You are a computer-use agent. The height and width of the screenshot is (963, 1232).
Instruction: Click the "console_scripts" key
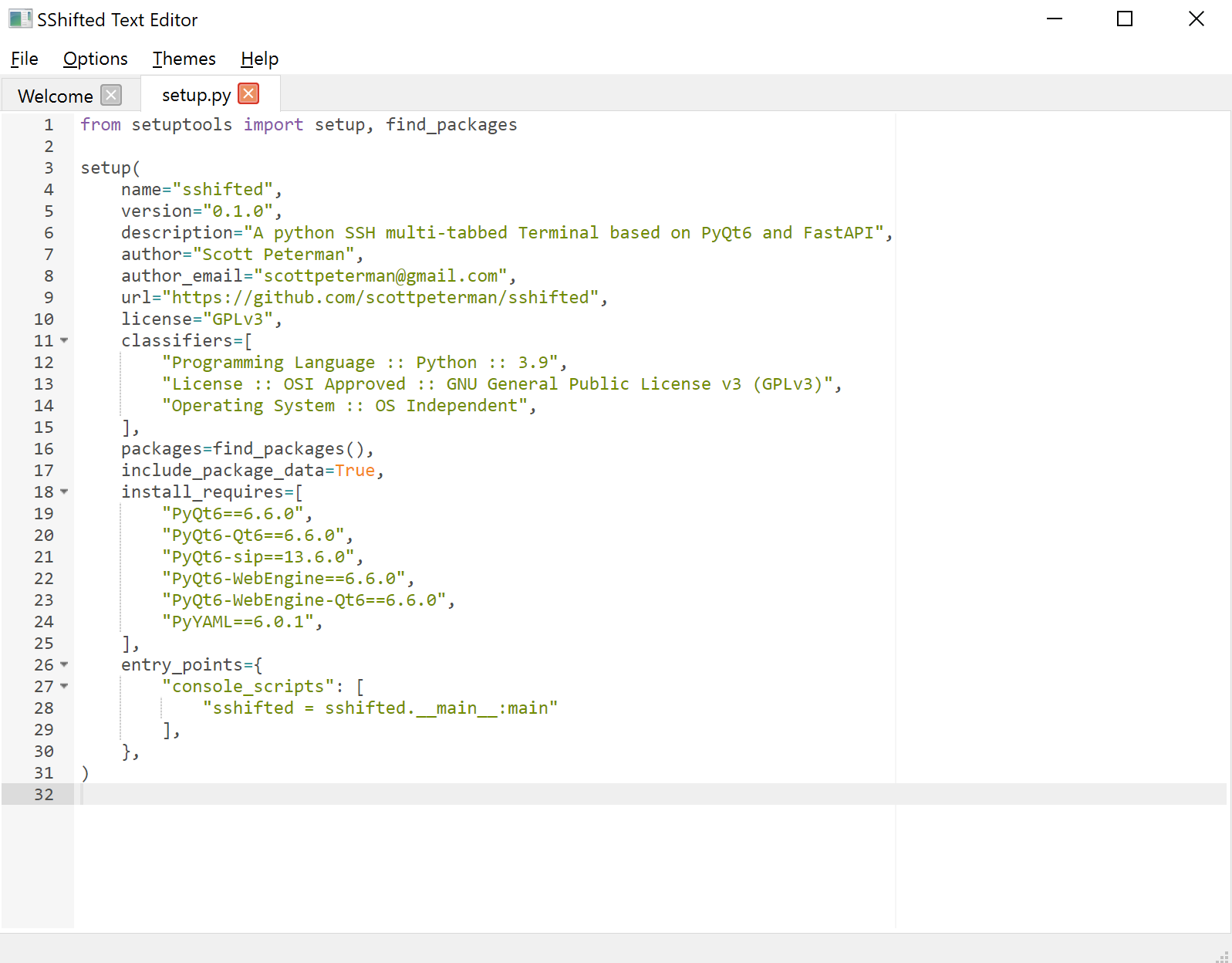[248, 686]
